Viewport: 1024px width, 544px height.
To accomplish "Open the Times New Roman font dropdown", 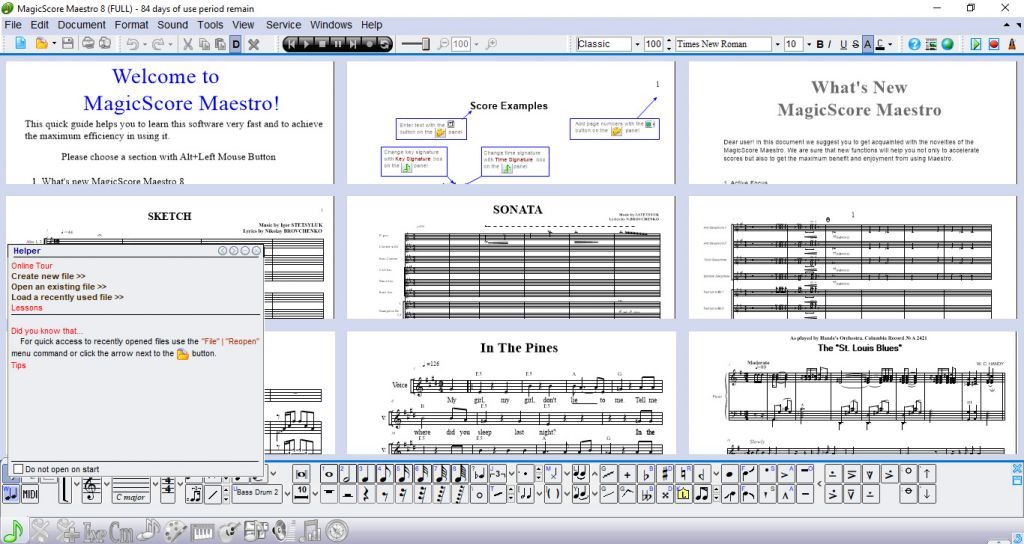I will (777, 44).
